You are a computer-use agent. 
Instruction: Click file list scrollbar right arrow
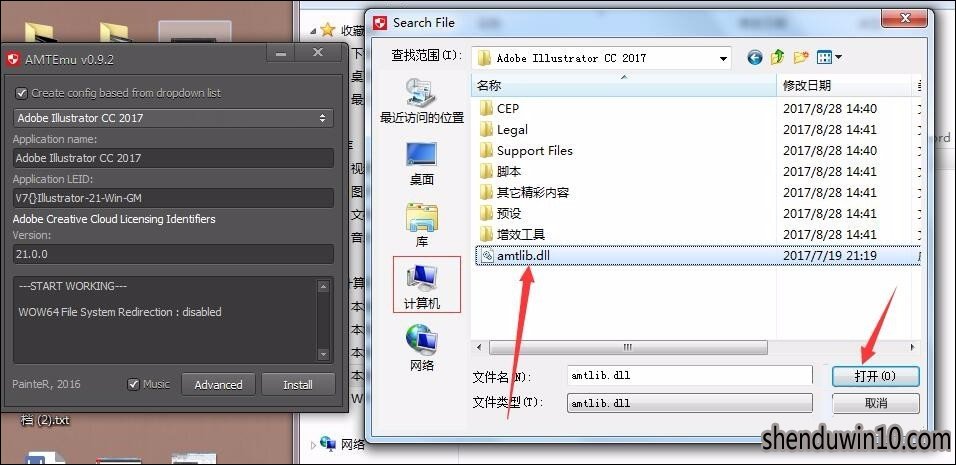[x=913, y=347]
